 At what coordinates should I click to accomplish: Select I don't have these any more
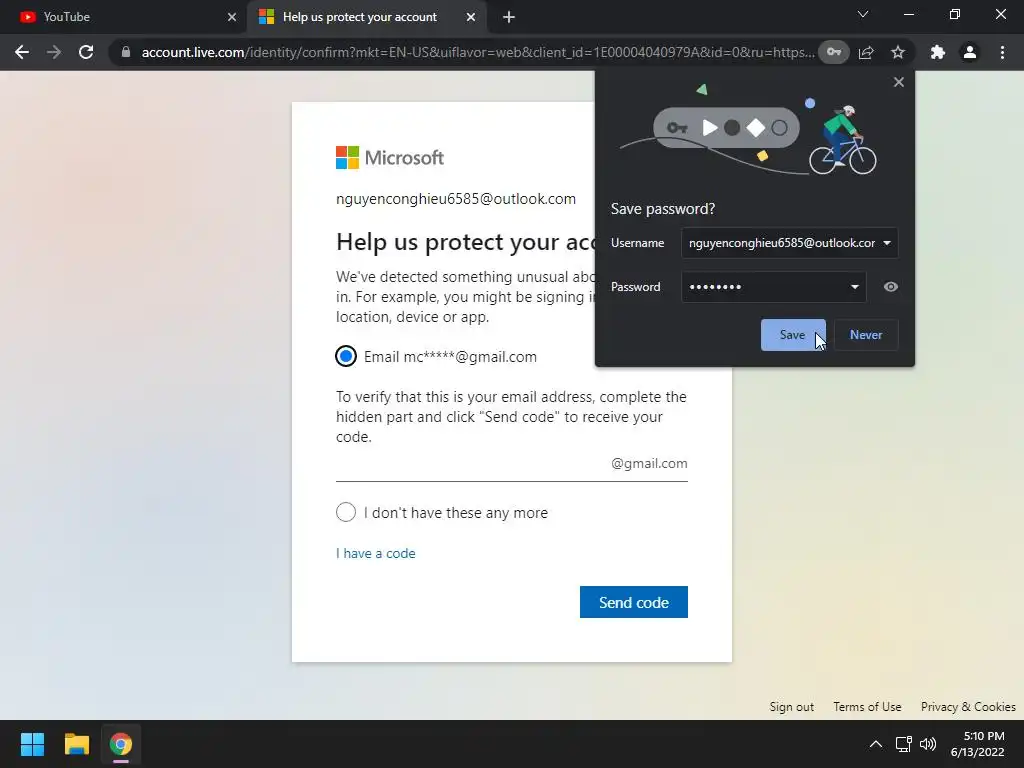pyautogui.click(x=346, y=512)
